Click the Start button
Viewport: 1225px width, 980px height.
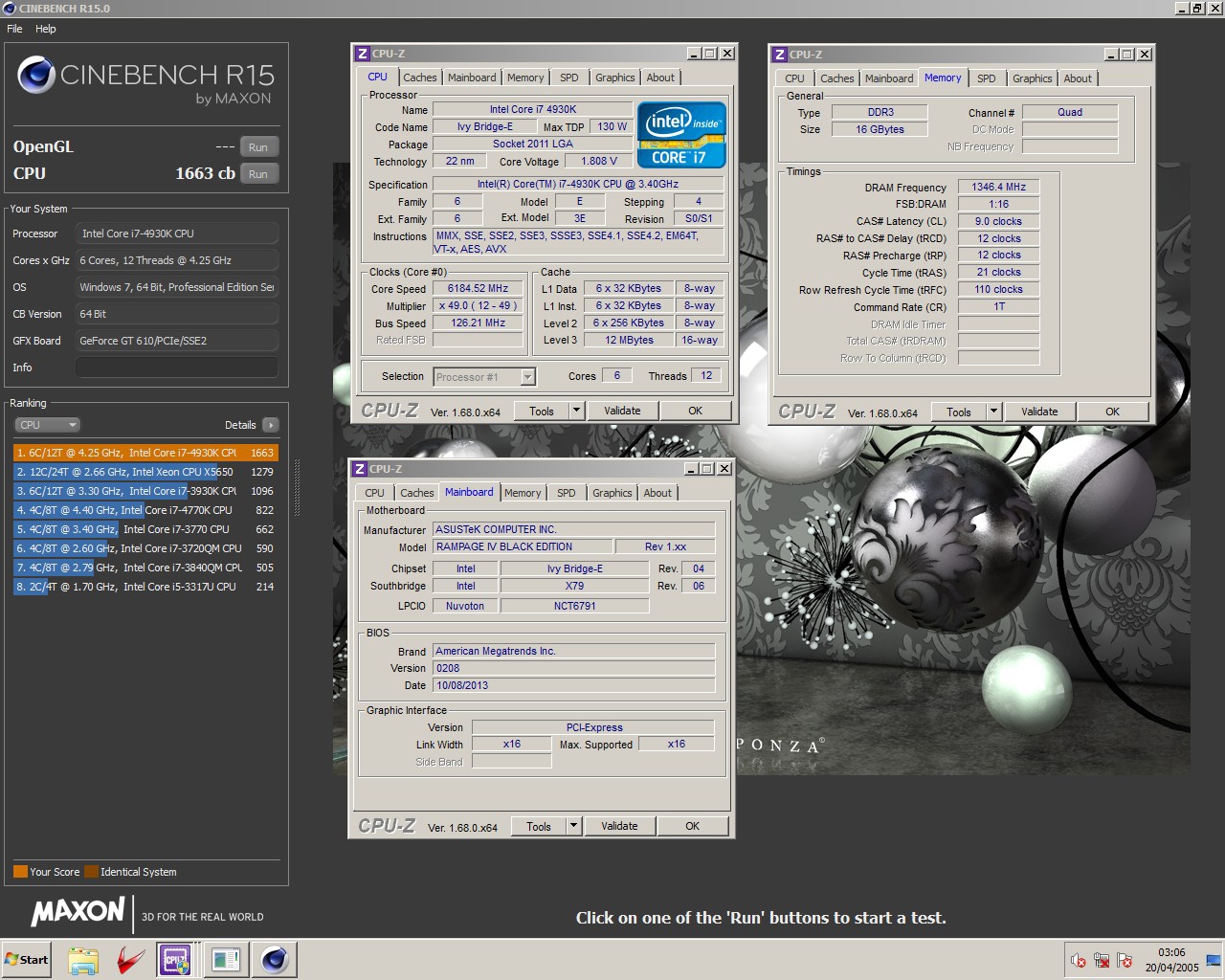pos(27,960)
